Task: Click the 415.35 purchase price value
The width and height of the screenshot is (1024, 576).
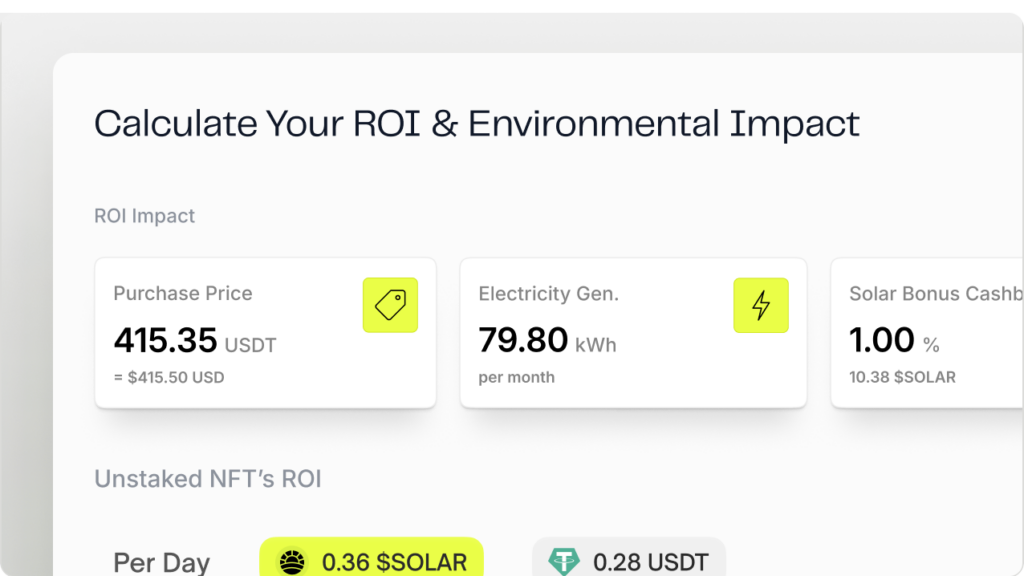Action: [x=165, y=341]
